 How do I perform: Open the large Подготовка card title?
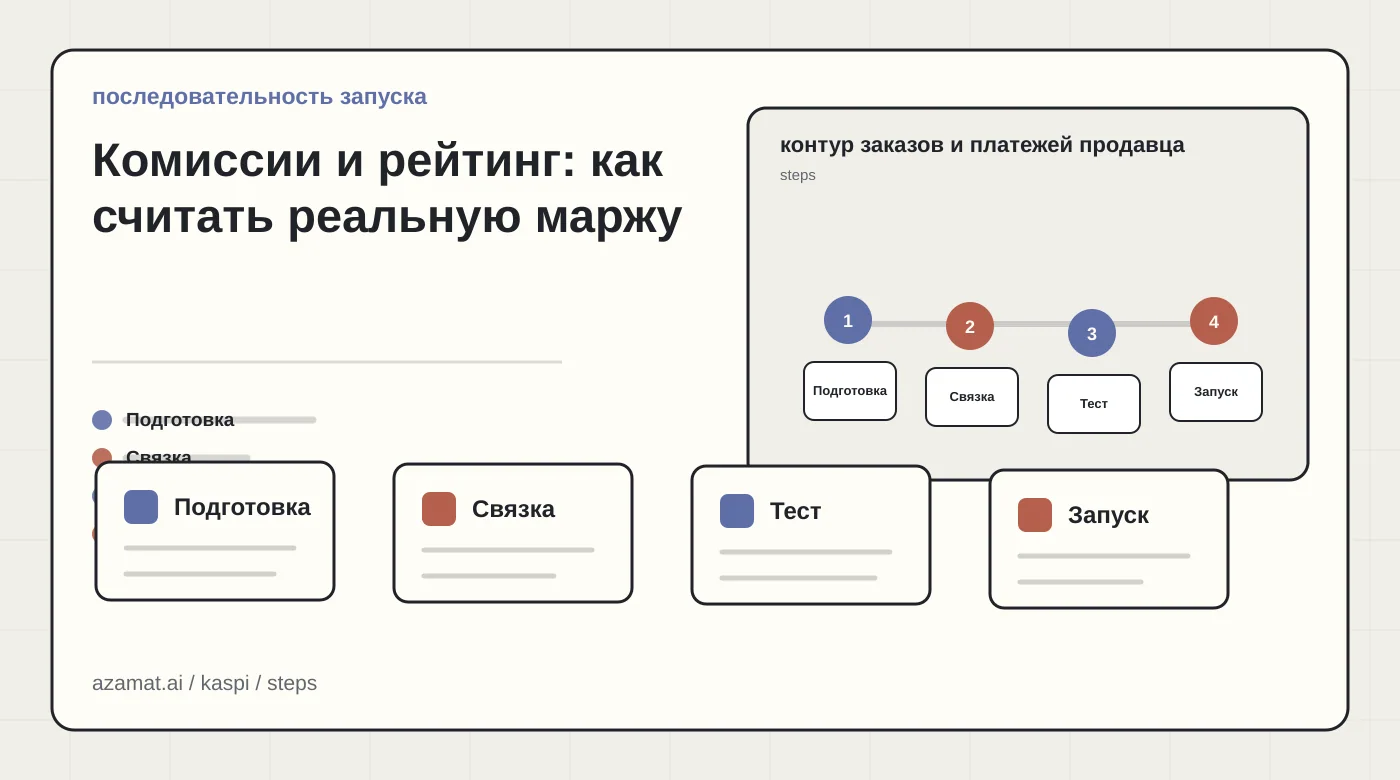point(242,507)
